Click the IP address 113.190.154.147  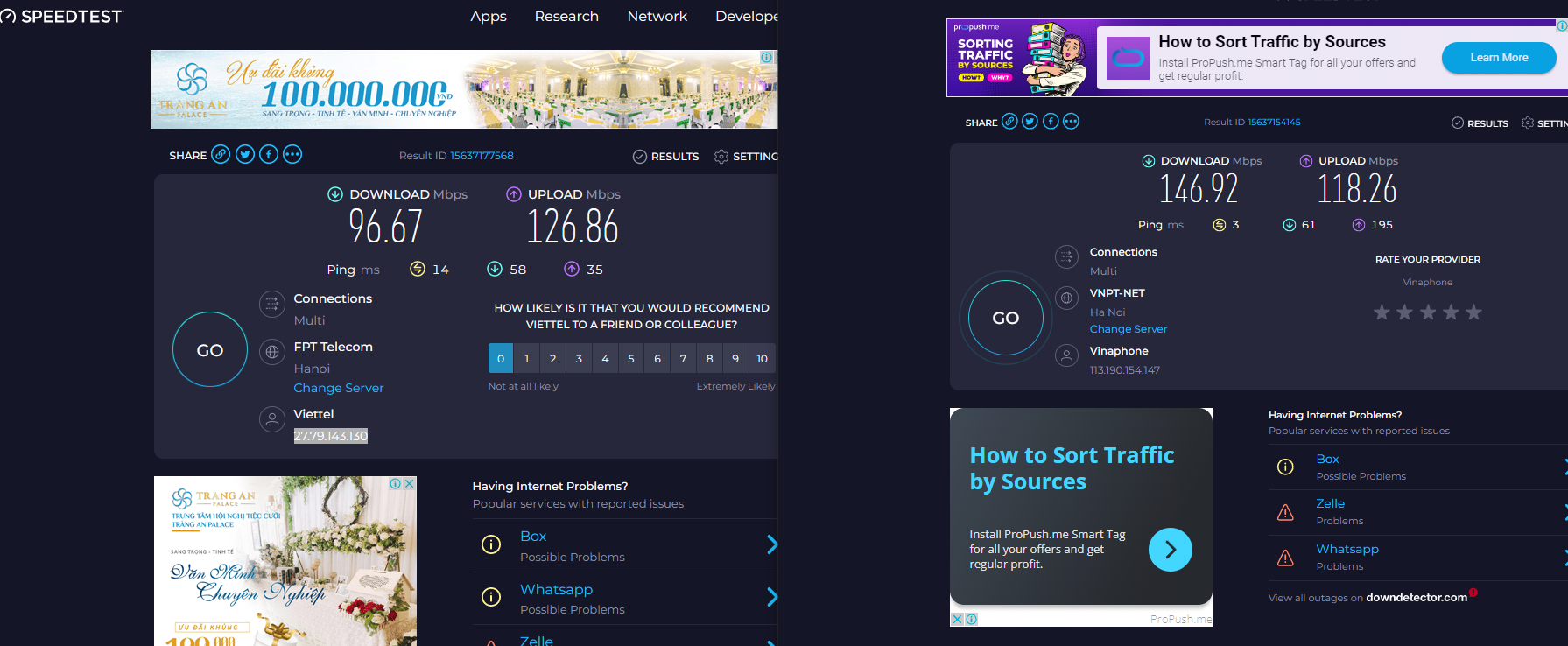coord(1125,370)
